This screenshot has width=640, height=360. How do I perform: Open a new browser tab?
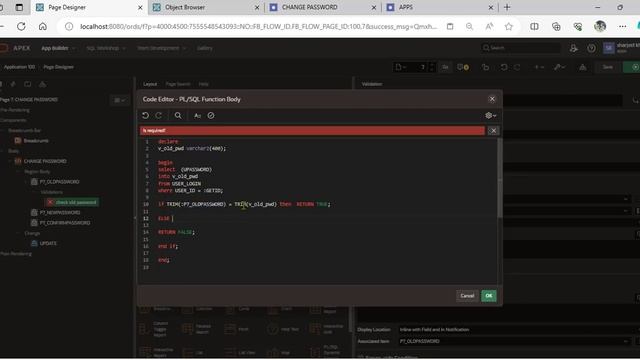pos(507,7)
